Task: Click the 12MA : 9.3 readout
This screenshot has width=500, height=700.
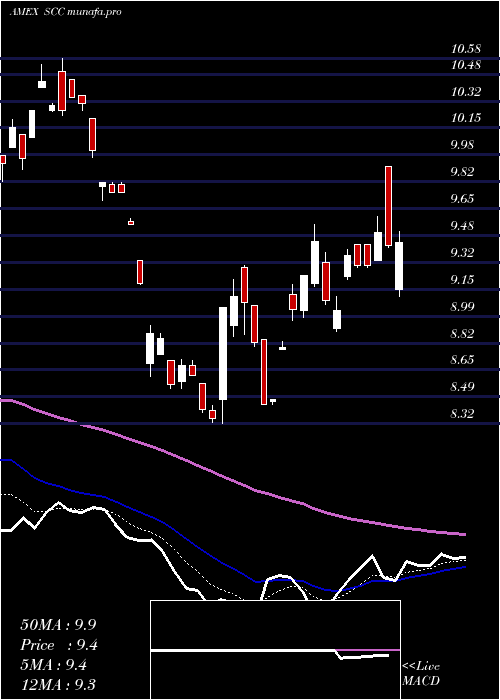Action: (58, 684)
